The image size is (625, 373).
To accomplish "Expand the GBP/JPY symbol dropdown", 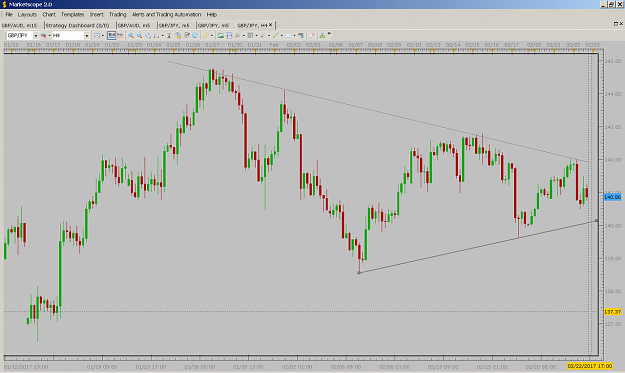I will 35,35.
